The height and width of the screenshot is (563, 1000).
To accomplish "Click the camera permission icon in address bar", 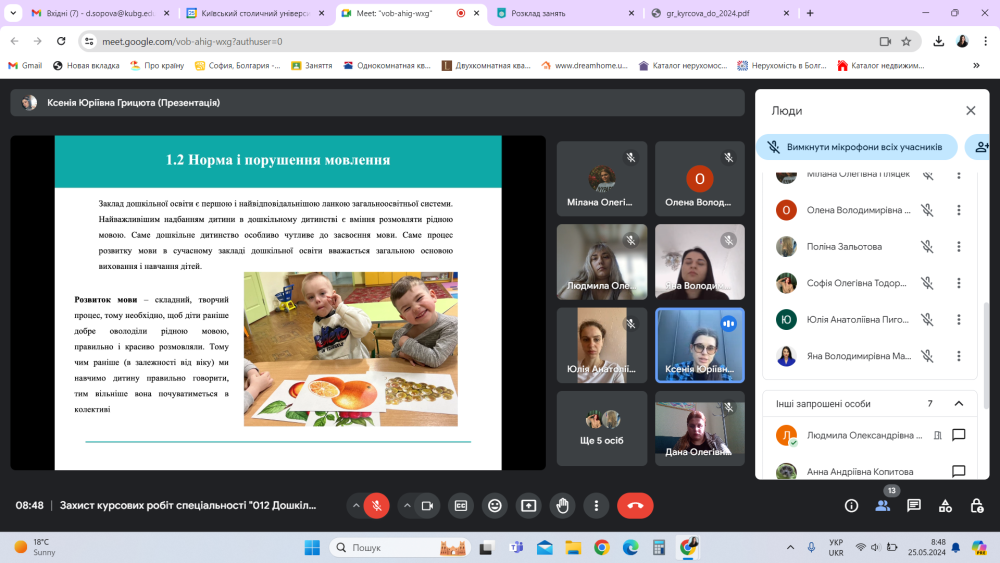I will [885, 41].
